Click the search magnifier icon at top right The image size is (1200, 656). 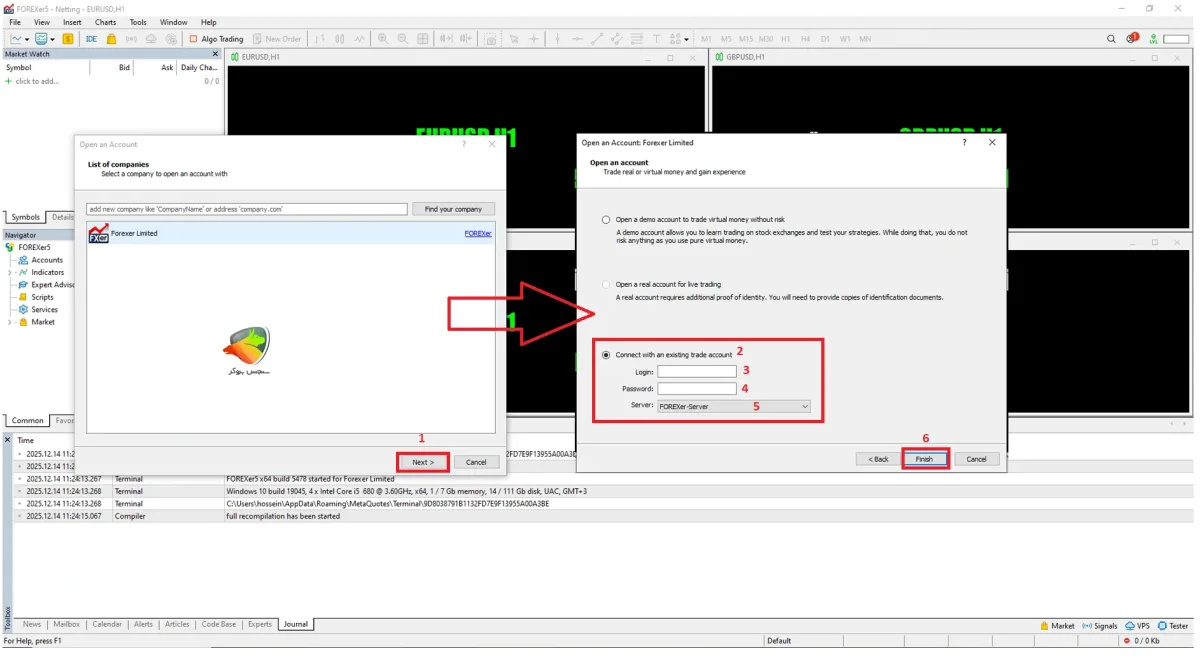[x=1111, y=39]
